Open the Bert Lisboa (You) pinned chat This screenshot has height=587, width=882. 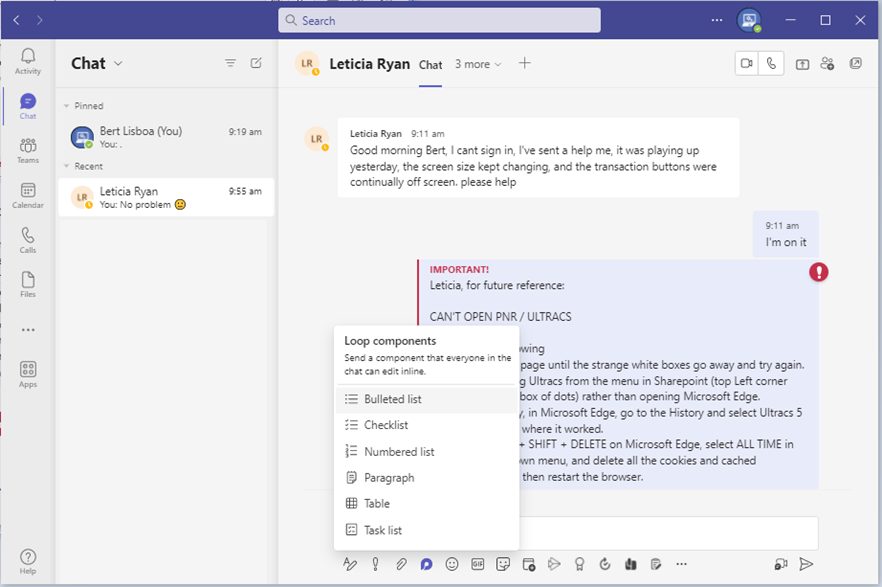166,137
